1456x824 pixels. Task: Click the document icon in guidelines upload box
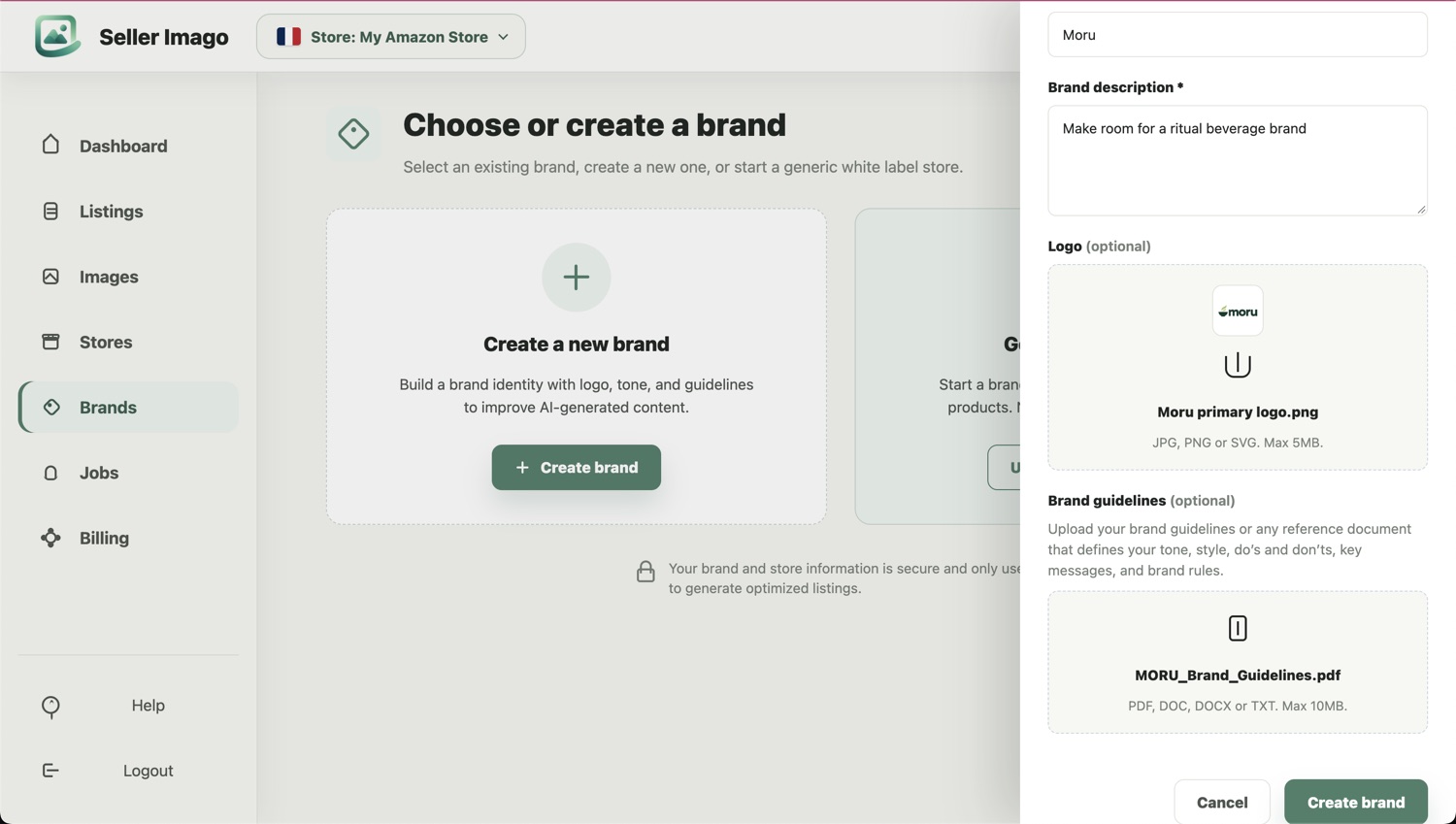pos(1238,628)
